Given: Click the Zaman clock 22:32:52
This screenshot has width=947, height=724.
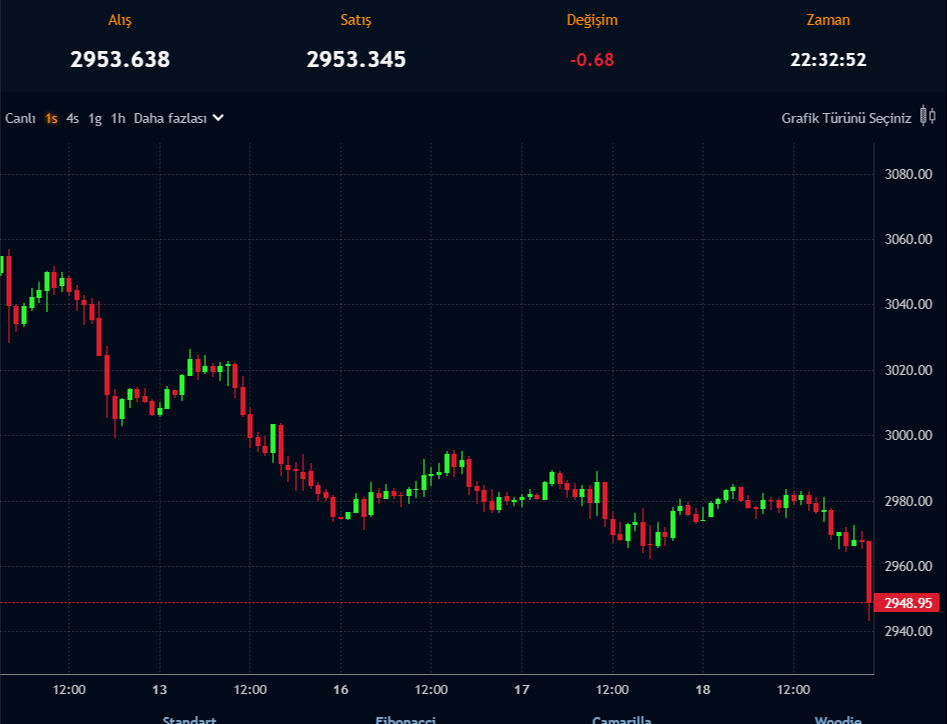Looking at the screenshot, I should coord(828,59).
